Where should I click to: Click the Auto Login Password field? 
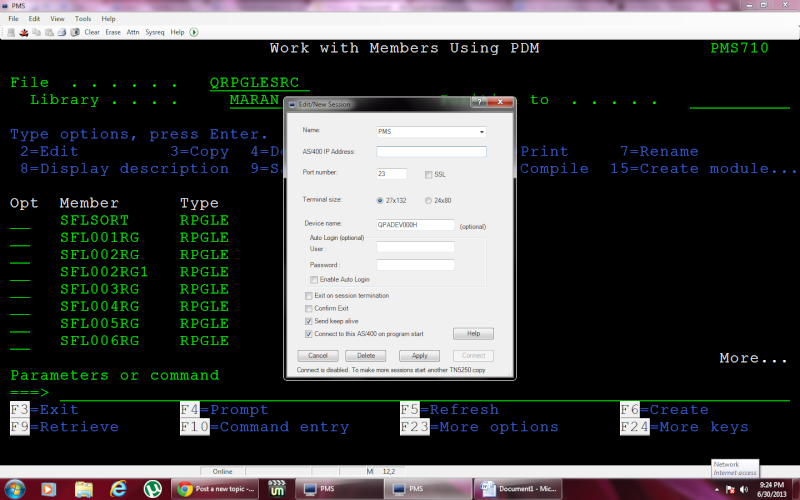[415, 265]
